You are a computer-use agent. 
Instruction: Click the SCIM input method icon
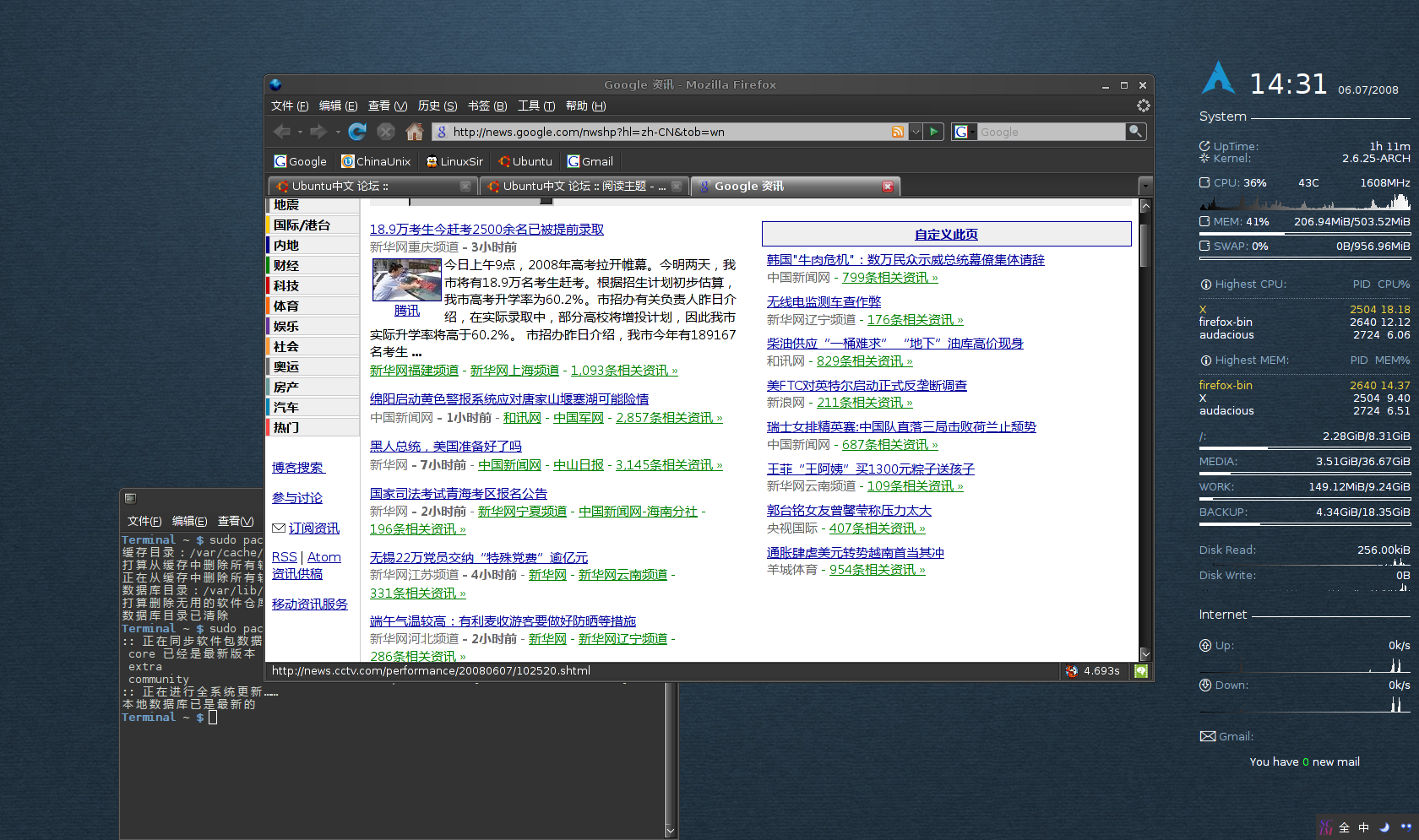pyautogui.click(x=1325, y=828)
